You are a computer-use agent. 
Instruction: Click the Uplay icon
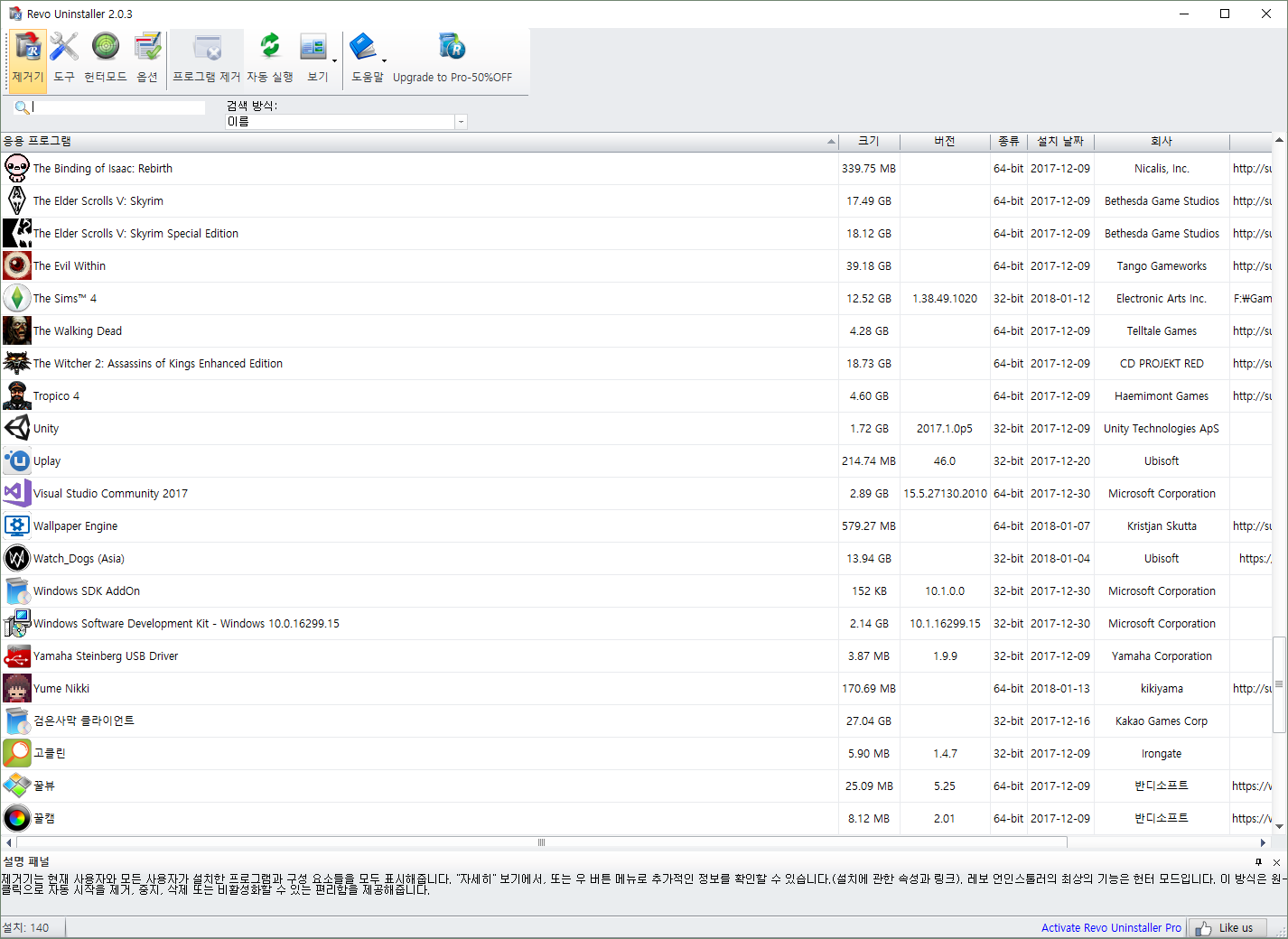click(17, 460)
